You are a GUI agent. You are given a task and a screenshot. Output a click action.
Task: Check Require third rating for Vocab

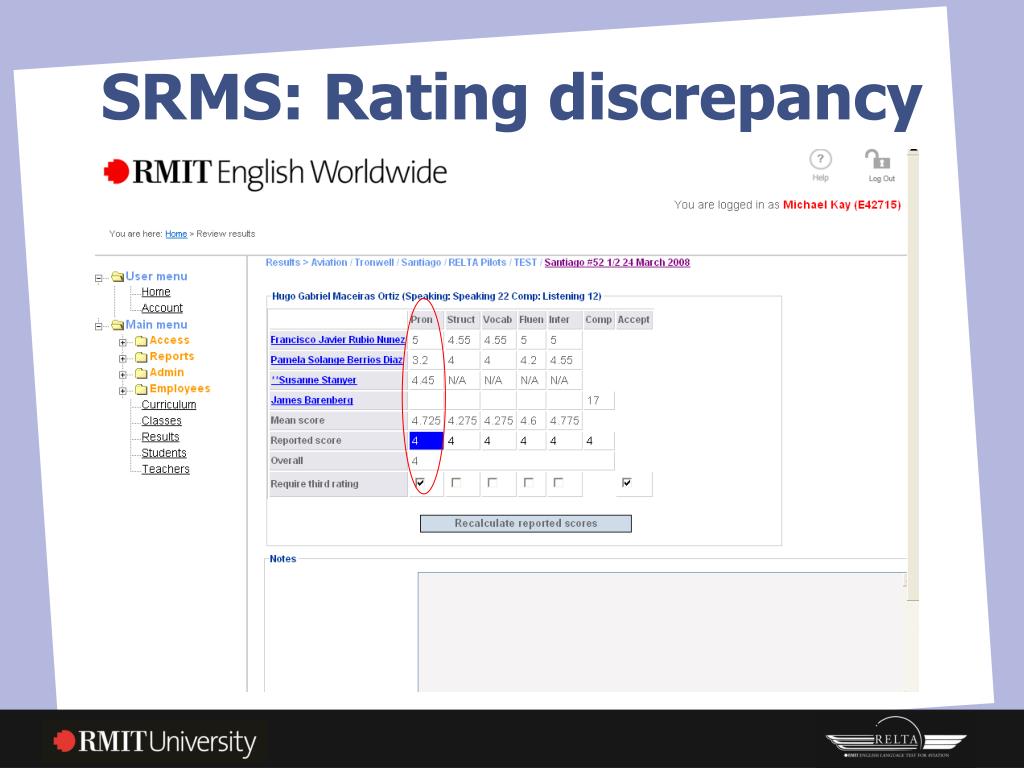pyautogui.click(x=492, y=483)
